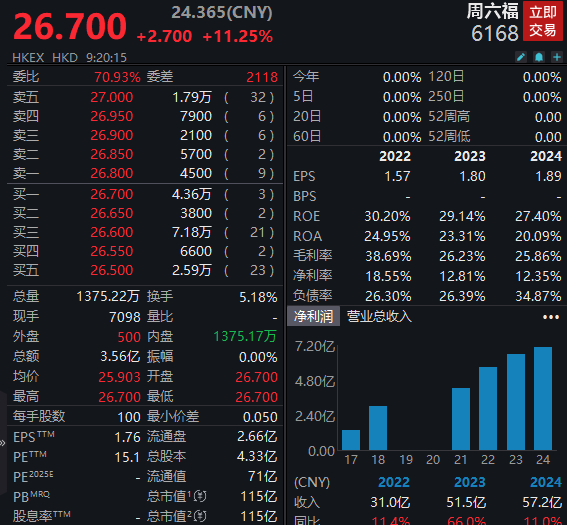Click the 2024 负债率 value 34.87%
Screen dimensions: 567x525
point(538,296)
